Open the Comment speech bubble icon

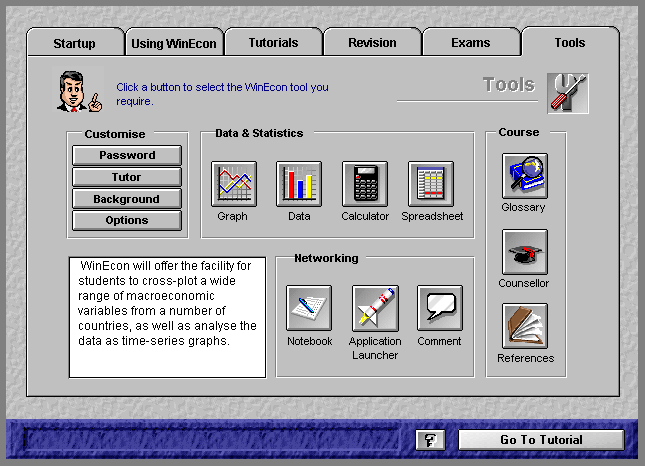(x=440, y=308)
